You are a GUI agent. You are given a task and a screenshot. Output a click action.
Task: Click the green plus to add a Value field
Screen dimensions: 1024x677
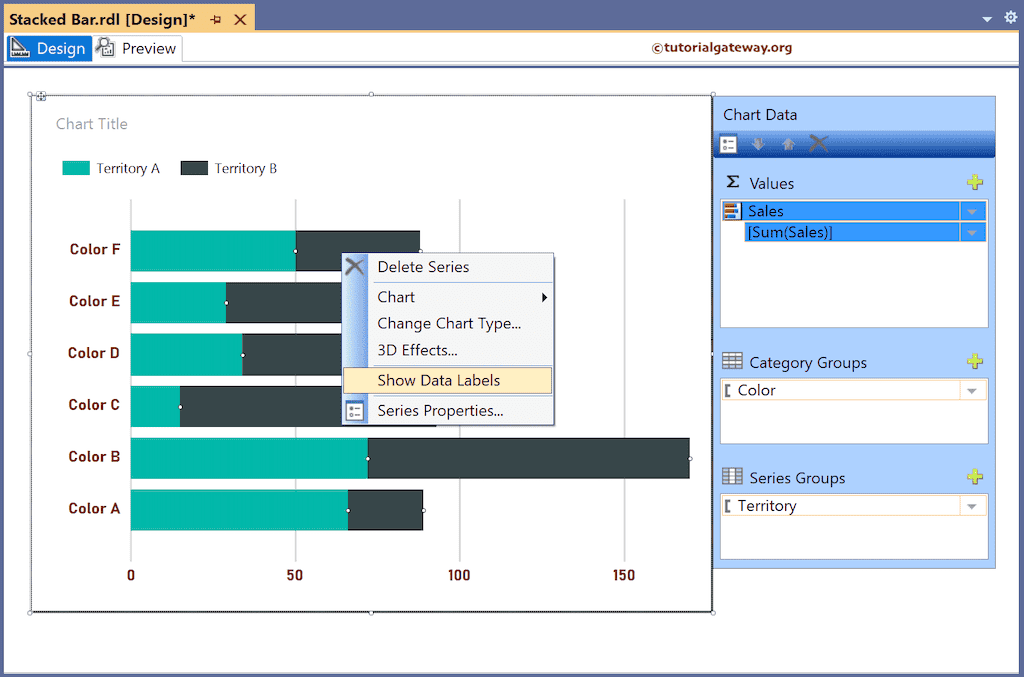[x=975, y=182]
